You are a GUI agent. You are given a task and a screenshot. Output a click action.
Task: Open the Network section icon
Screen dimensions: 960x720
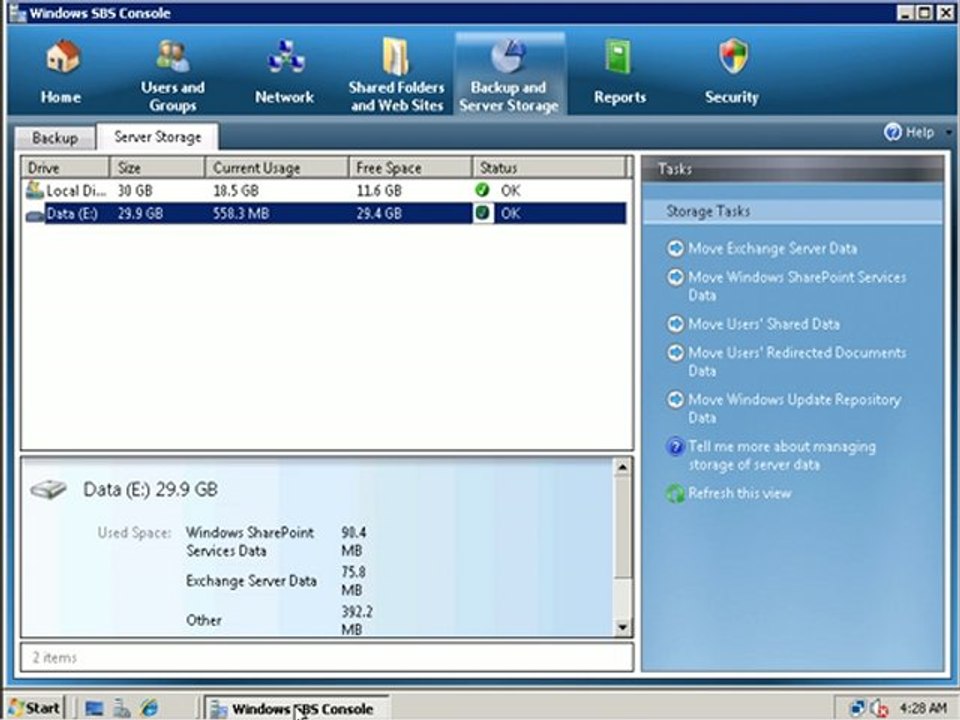coord(285,58)
